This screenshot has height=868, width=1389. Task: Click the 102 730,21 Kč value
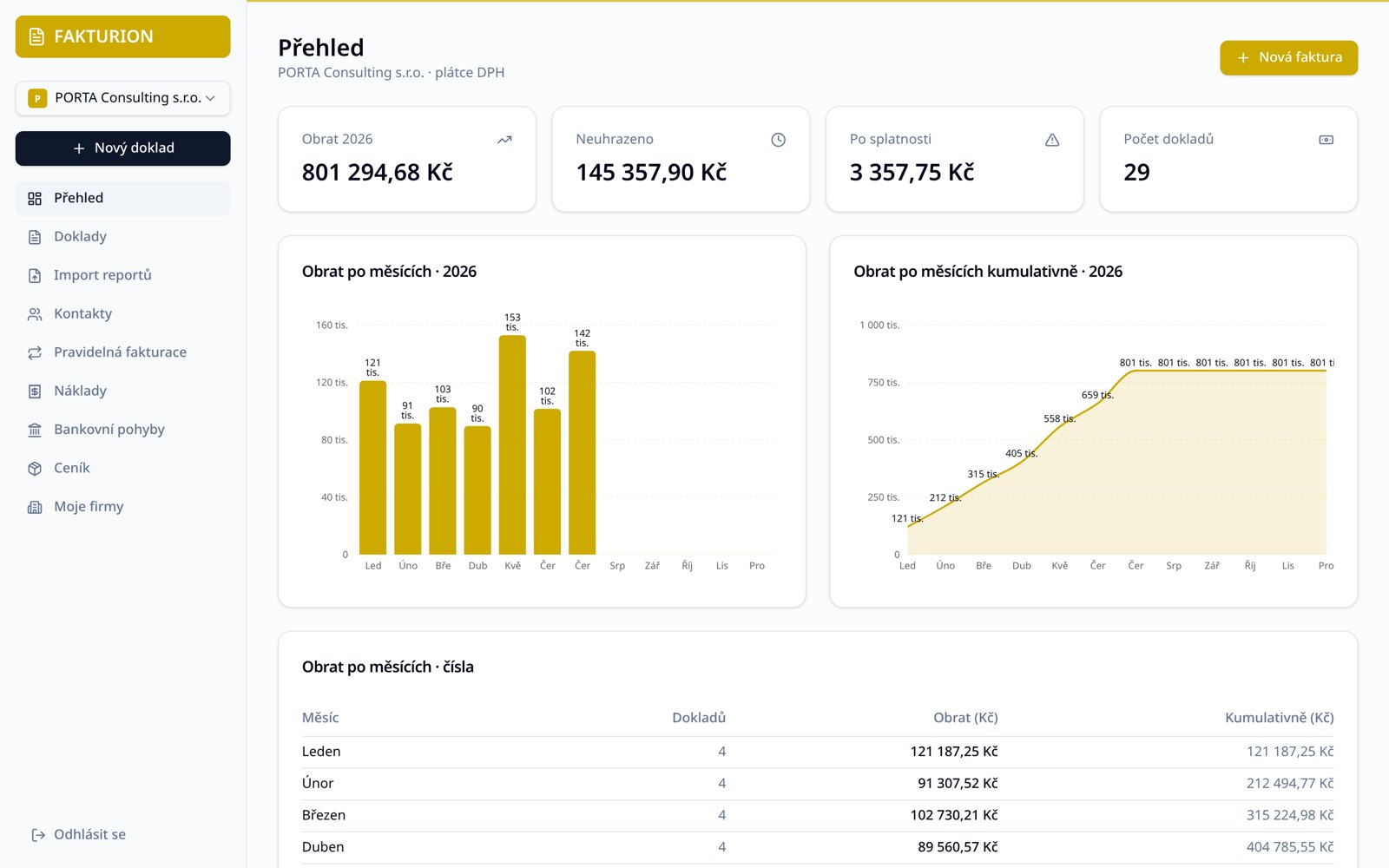[x=954, y=815]
